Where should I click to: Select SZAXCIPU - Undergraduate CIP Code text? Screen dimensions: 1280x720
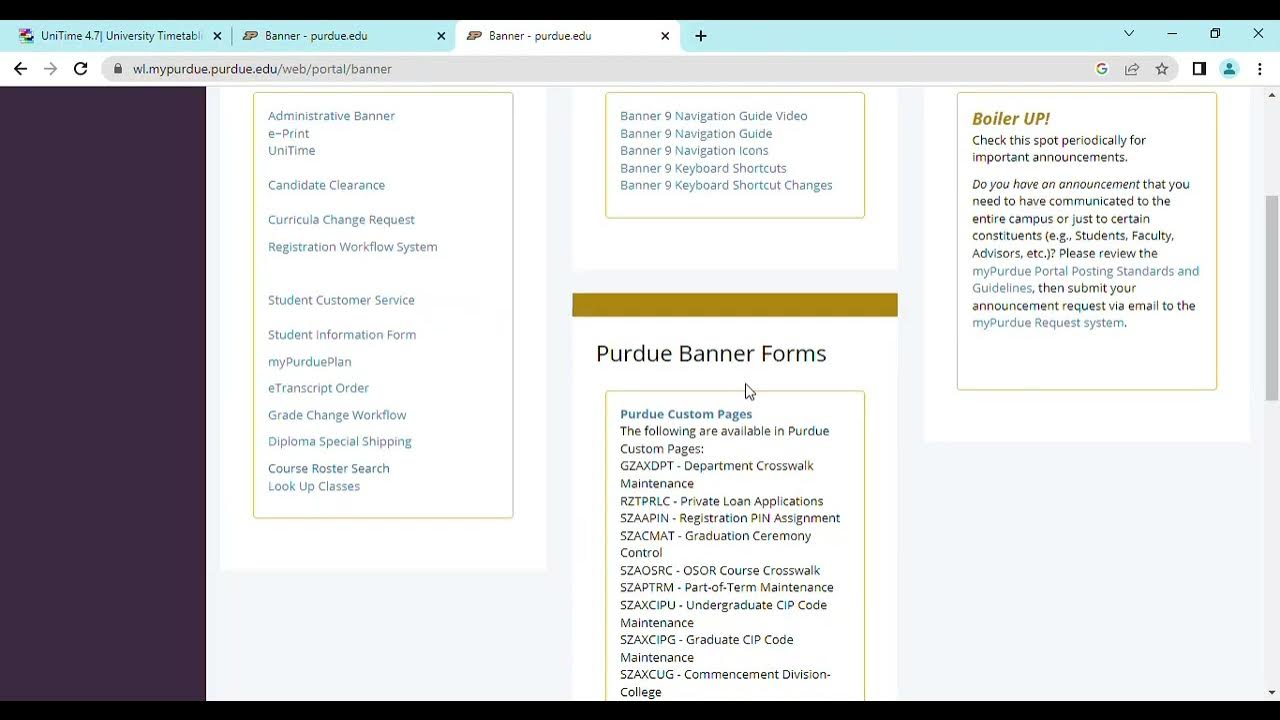point(723,605)
